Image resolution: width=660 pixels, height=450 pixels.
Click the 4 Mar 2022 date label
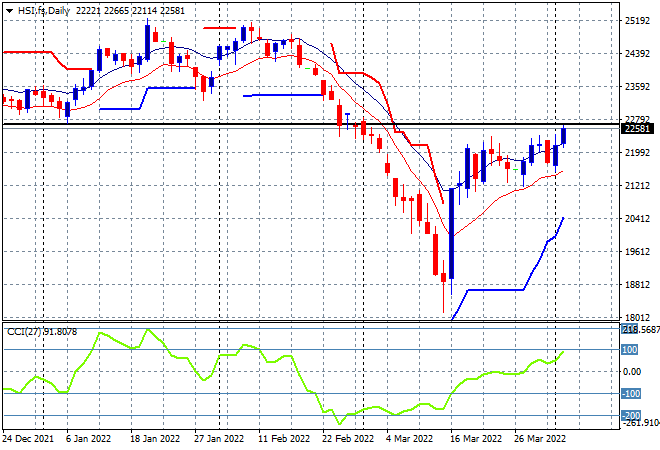pos(410,439)
